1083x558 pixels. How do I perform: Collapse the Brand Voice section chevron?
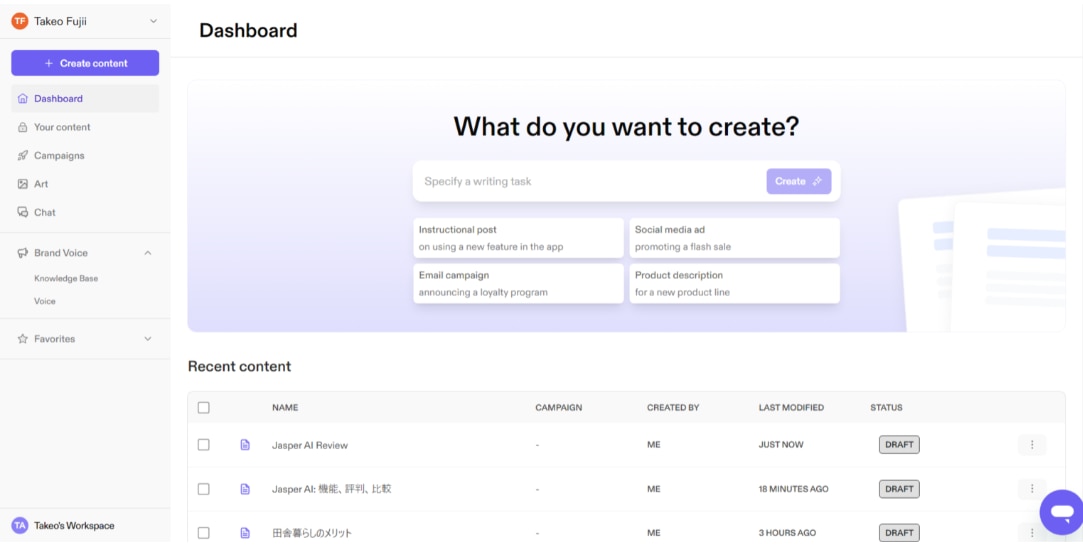pos(148,253)
